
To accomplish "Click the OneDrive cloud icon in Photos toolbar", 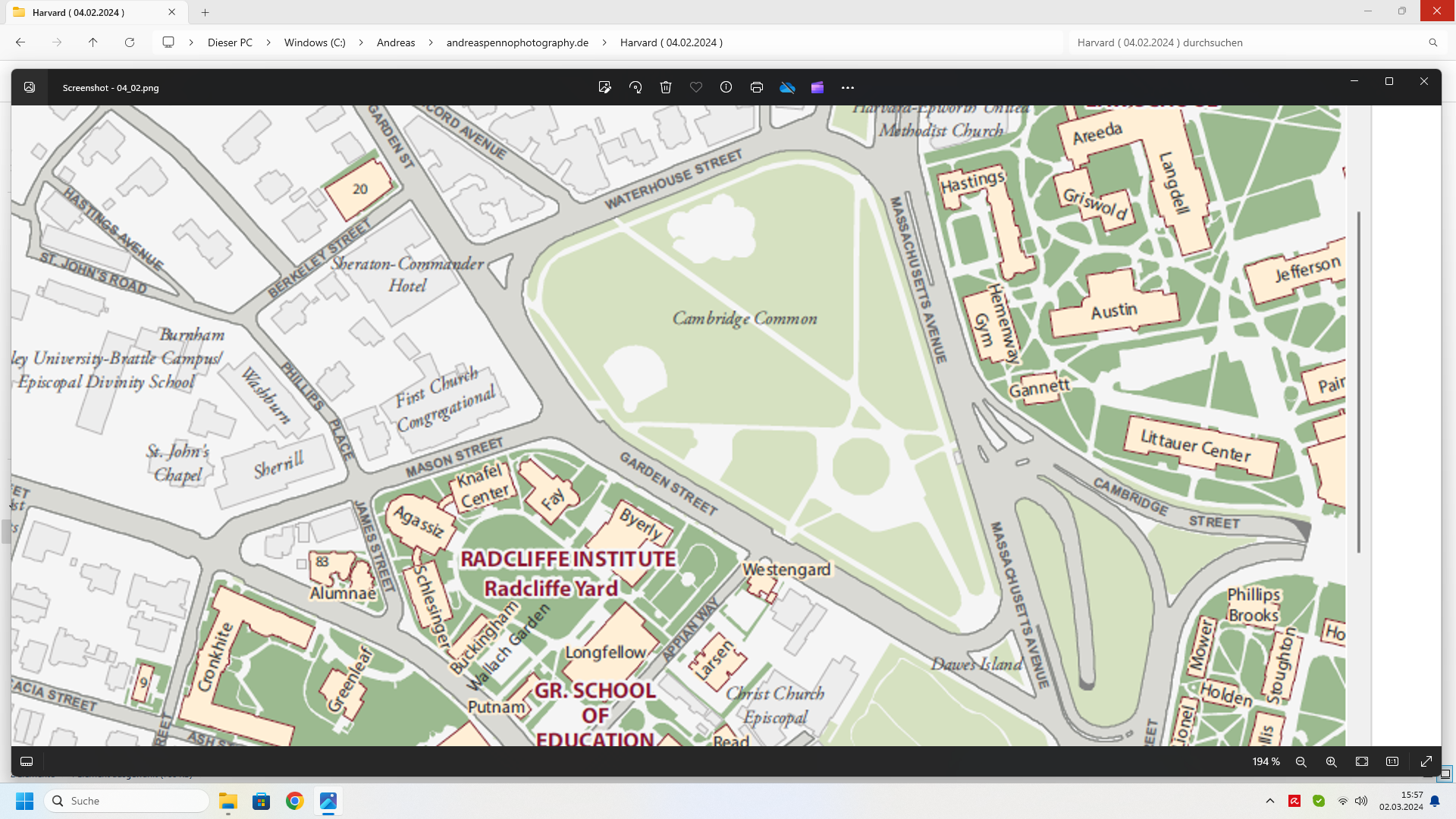I will click(x=787, y=87).
